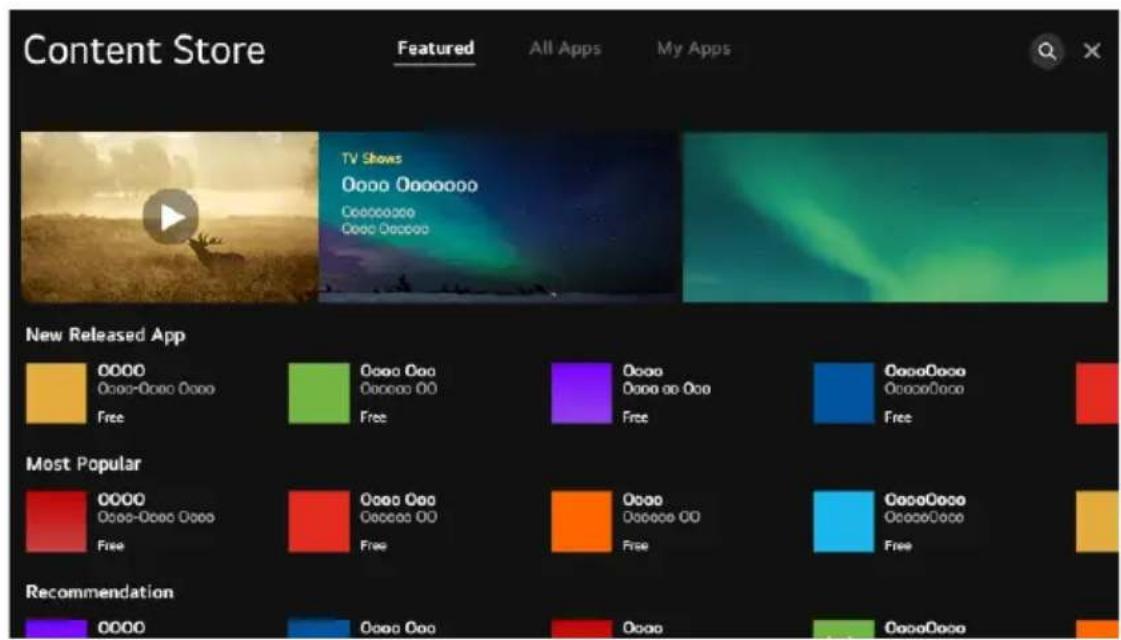Open second red app icon under Most Popular
The height and width of the screenshot is (640, 1121).
(319, 521)
